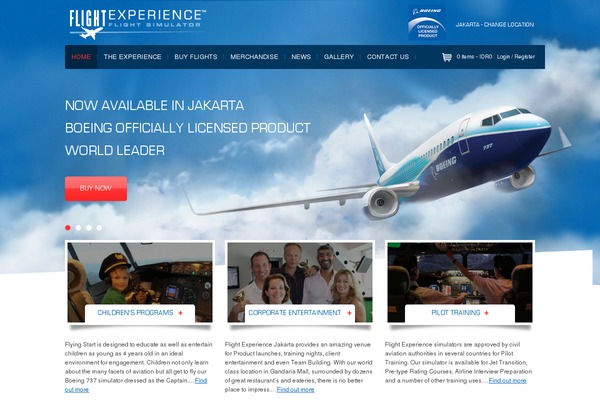Click the plus icon beside Corporate Entertainment
This screenshot has height=400, width=600.
click(349, 313)
